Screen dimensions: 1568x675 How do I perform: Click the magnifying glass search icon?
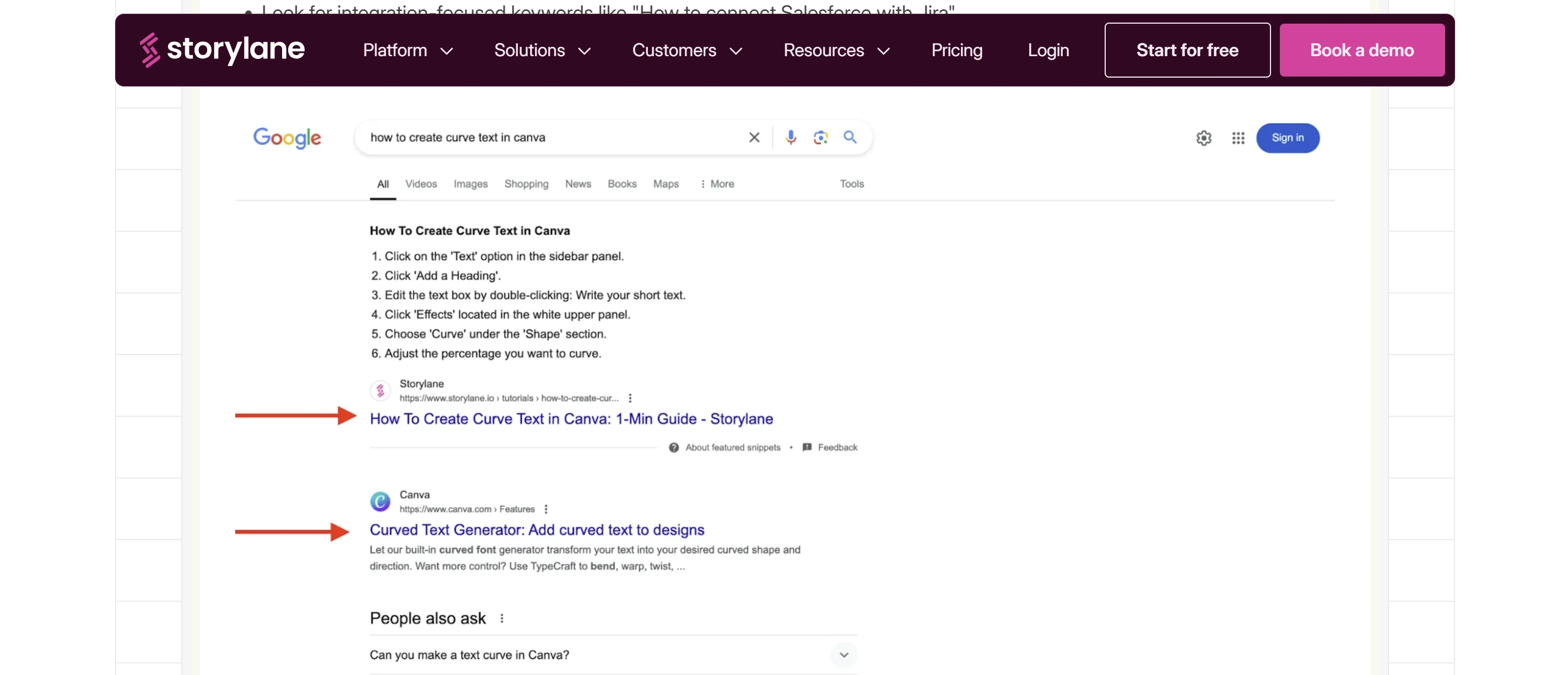(x=850, y=138)
